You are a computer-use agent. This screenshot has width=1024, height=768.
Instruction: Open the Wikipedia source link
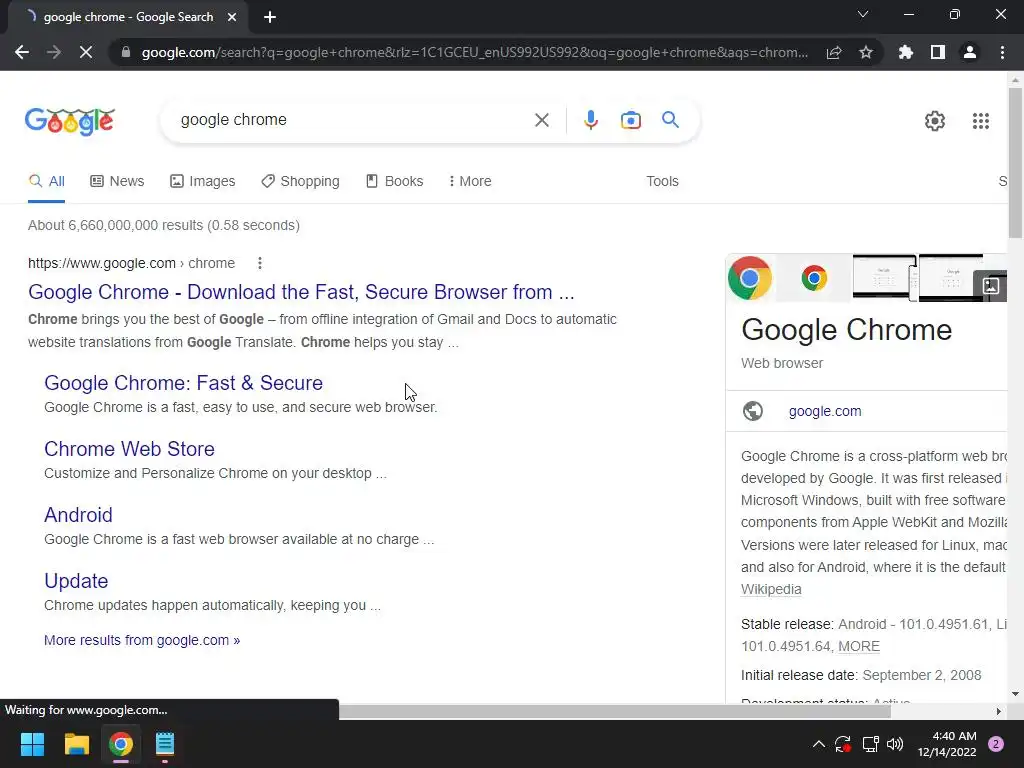(771, 589)
